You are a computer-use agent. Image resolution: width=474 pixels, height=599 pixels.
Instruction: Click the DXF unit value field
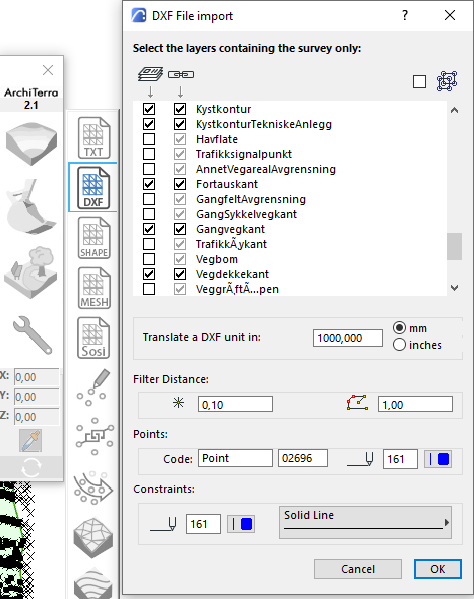coord(348,338)
